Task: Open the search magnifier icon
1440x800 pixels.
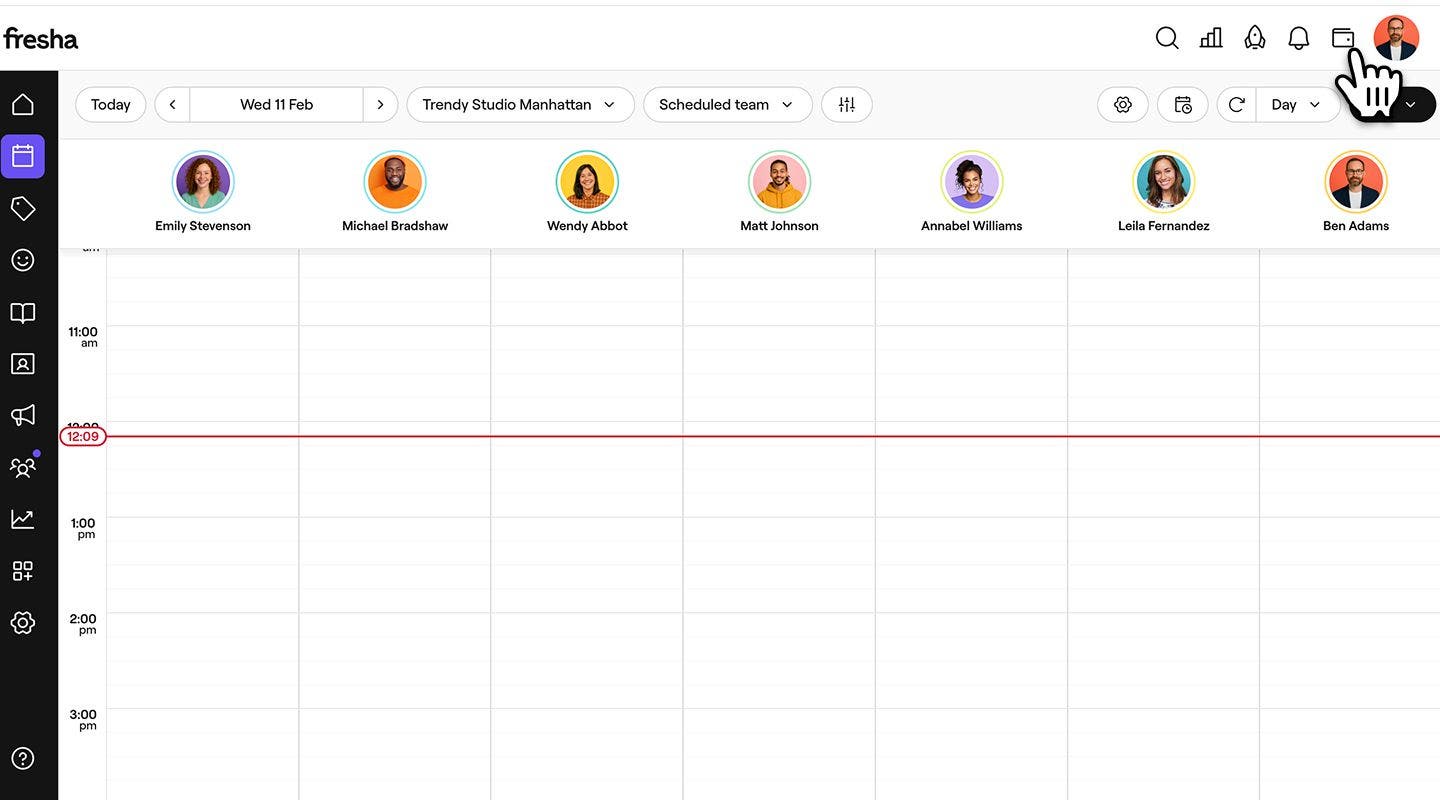Action: (1167, 38)
